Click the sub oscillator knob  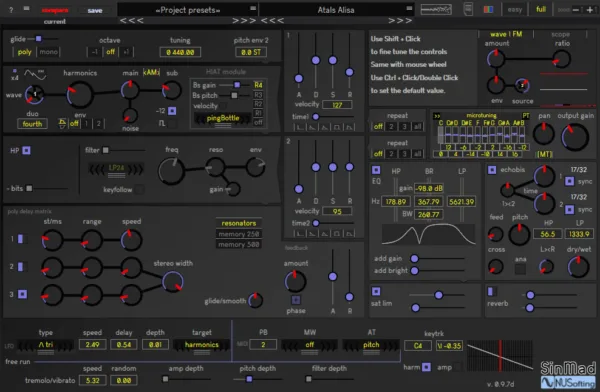coord(171,90)
